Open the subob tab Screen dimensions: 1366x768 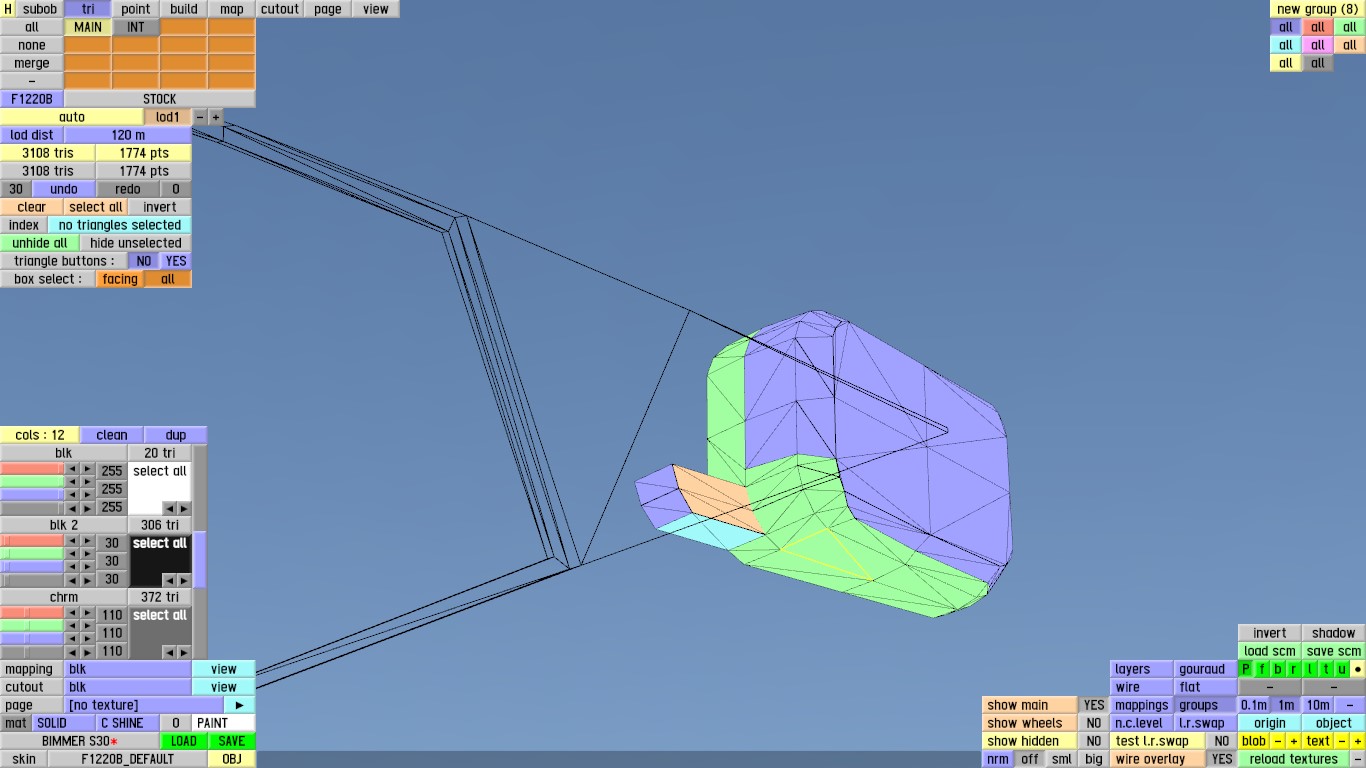click(x=40, y=9)
